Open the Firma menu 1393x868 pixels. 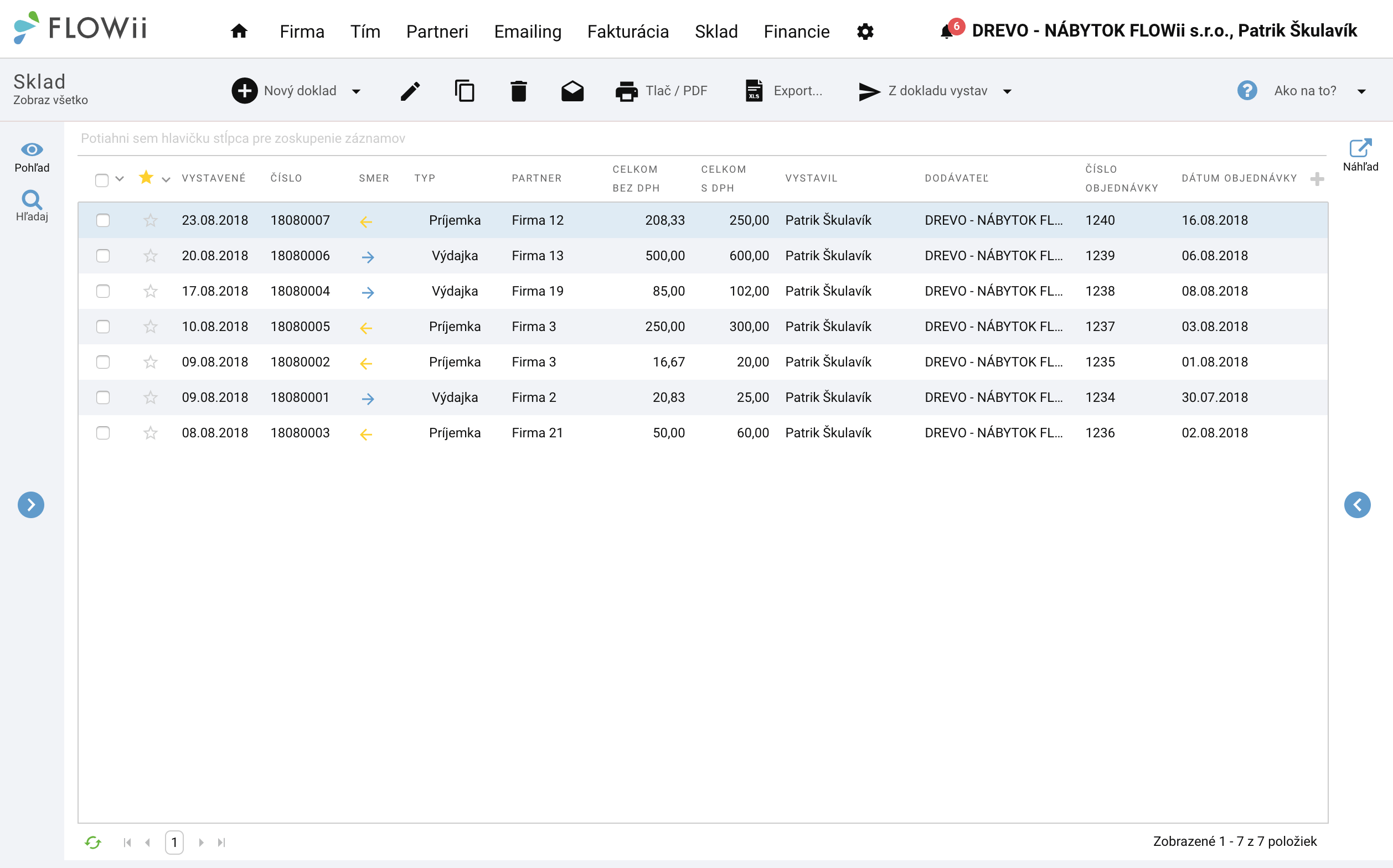[x=302, y=32]
